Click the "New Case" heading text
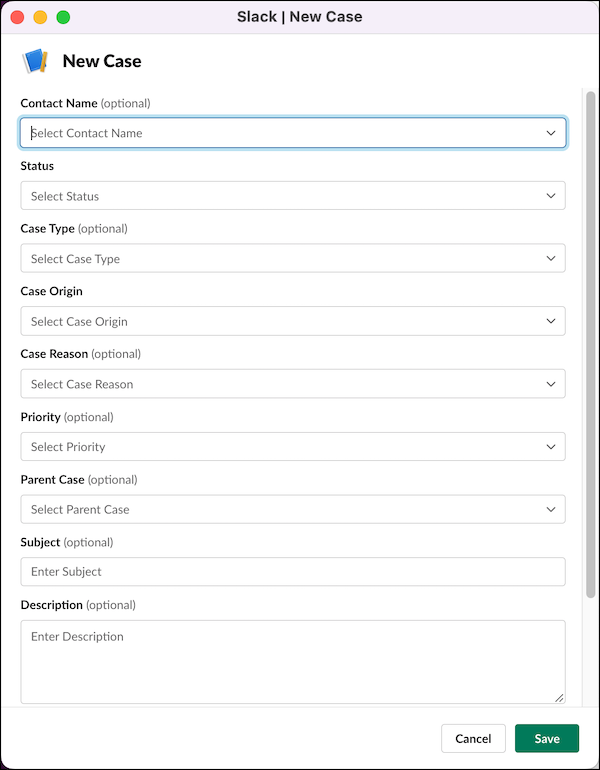Image resolution: width=600 pixels, height=770 pixels. click(x=102, y=61)
